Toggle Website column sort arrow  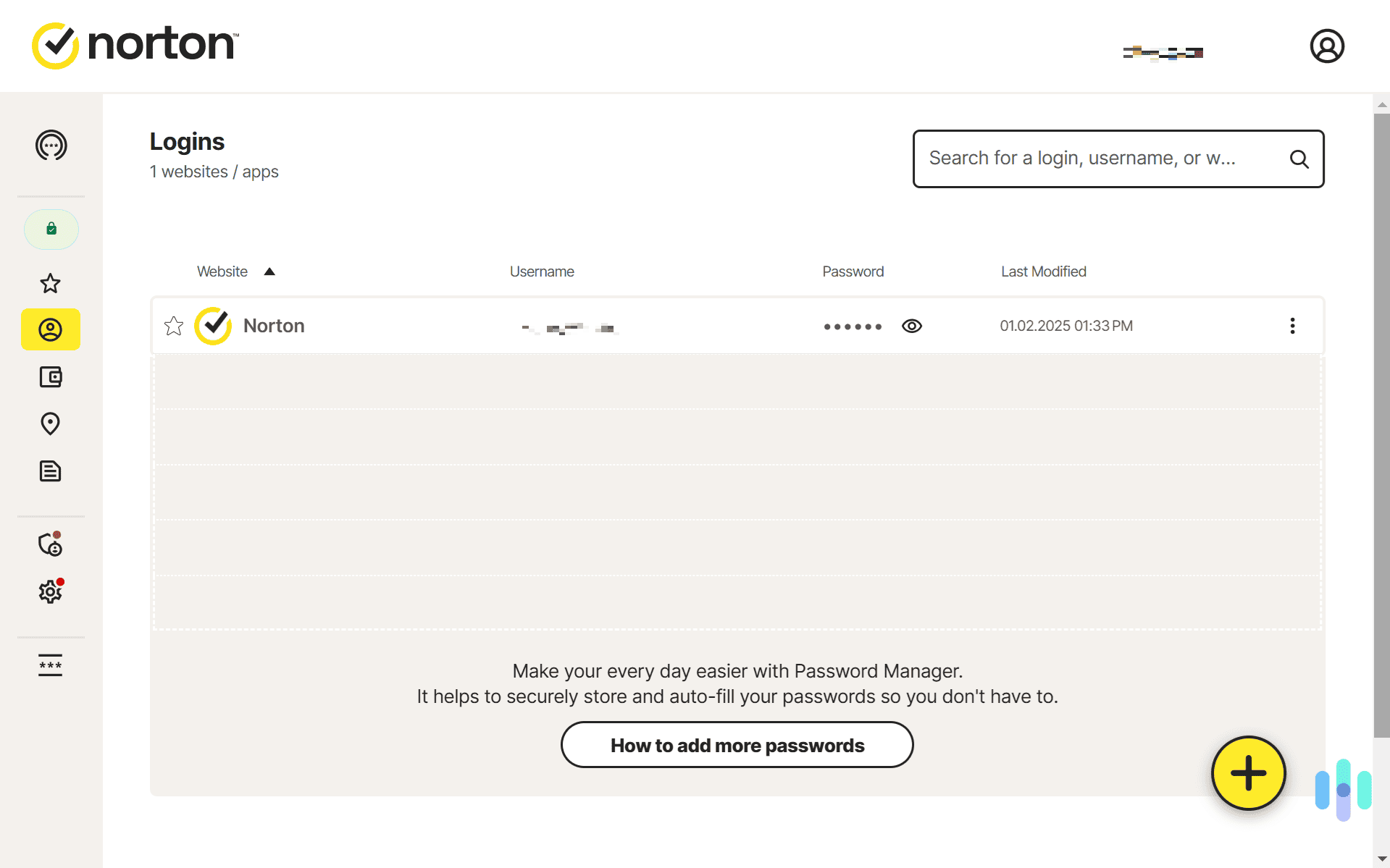click(269, 271)
